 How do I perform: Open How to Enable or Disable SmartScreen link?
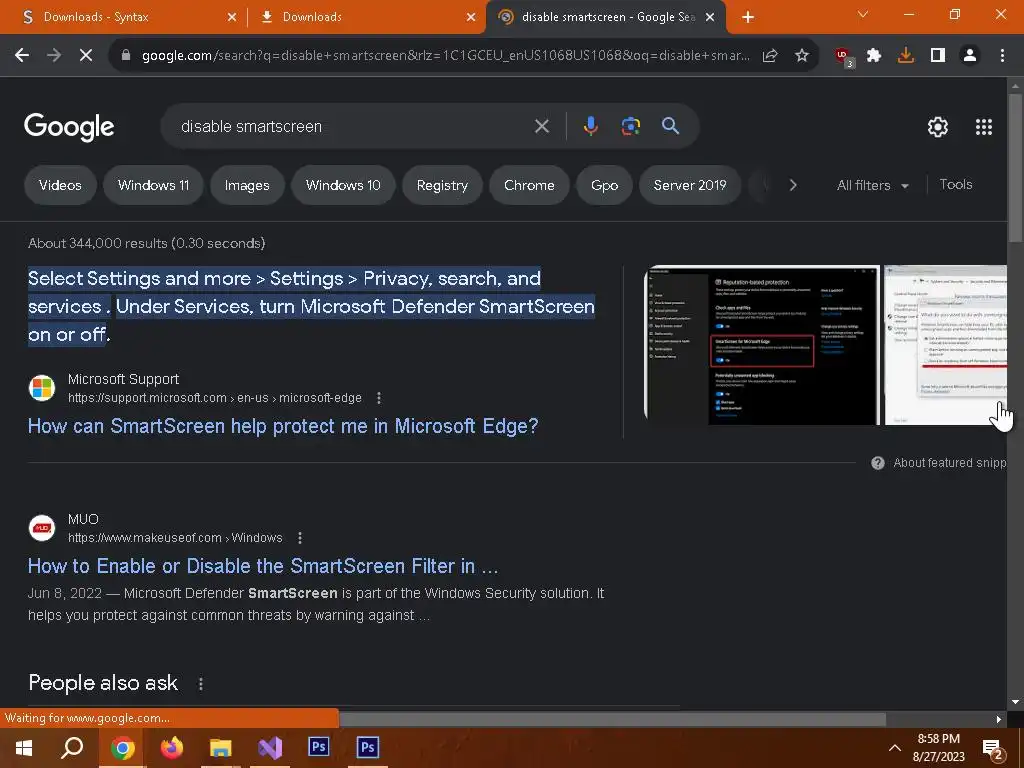[263, 566]
